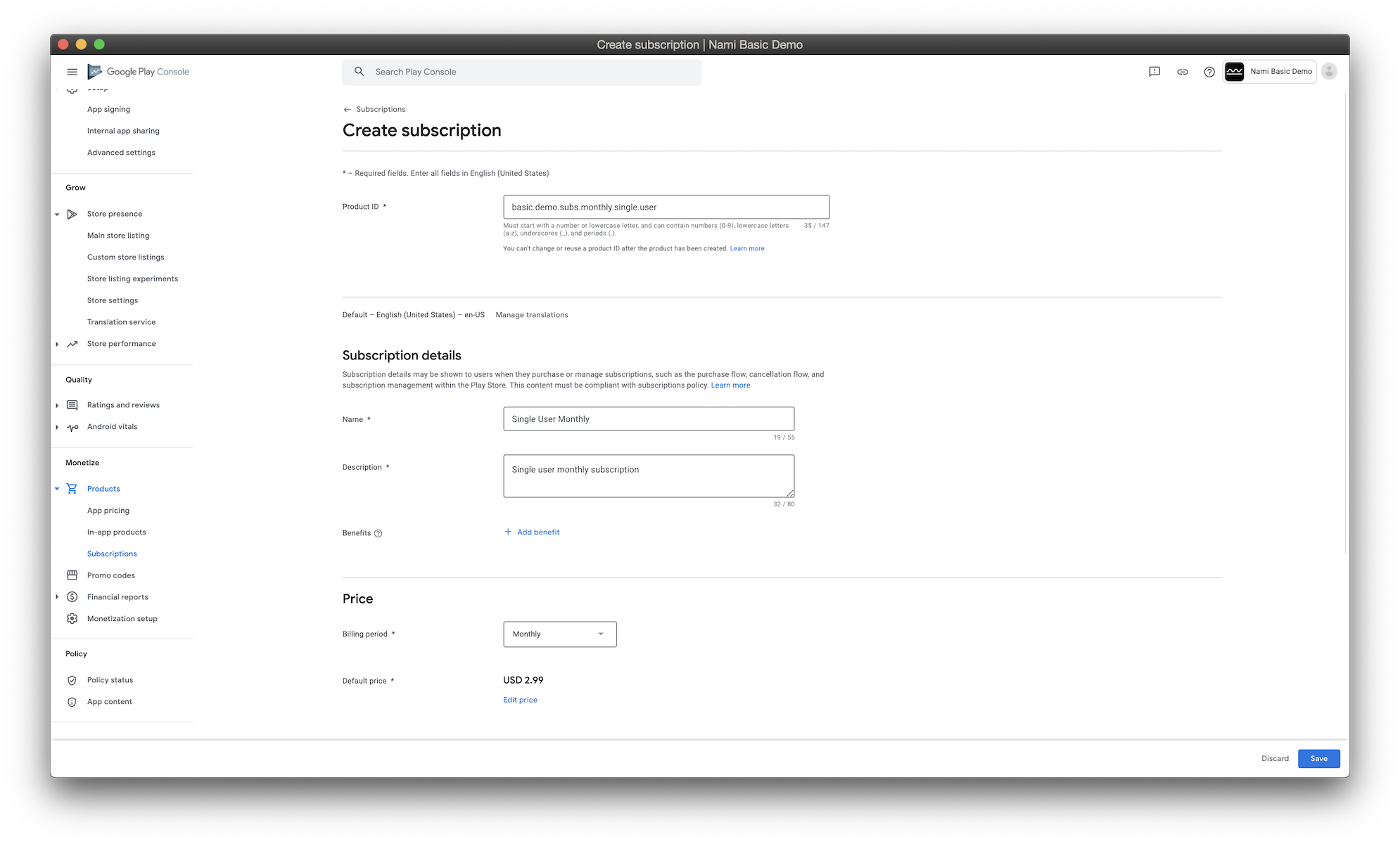Open Internal app sharing
Screen dimensions: 1400x844
[x=123, y=132]
